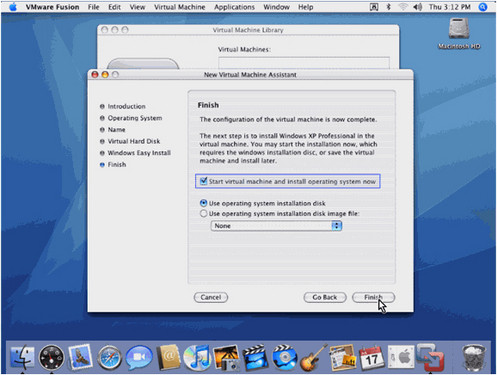Click the Finish button
The width and height of the screenshot is (497, 375).
(x=373, y=297)
